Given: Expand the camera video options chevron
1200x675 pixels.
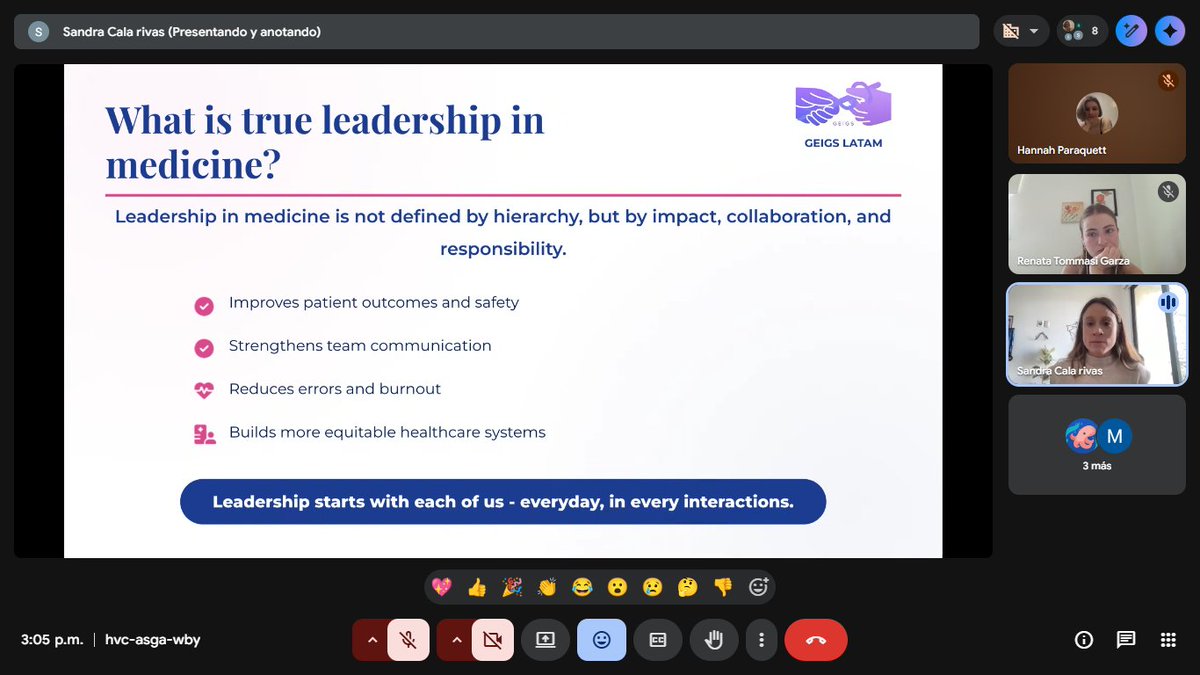Looking at the screenshot, I should (x=457, y=640).
